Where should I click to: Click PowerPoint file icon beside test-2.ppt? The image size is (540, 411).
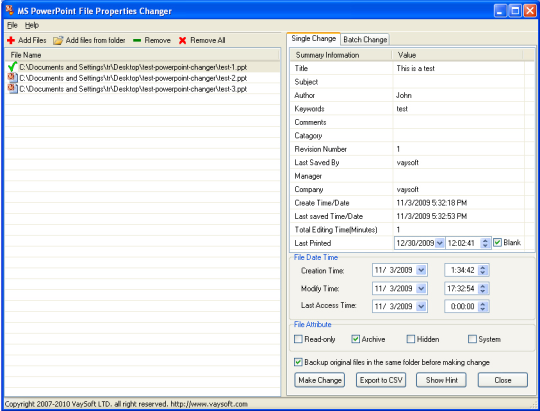click(x=12, y=78)
